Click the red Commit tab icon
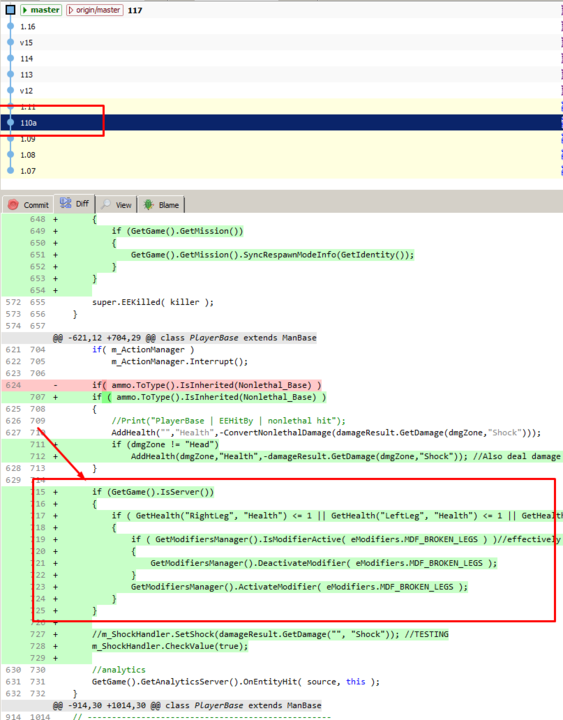This screenshot has height=720, width=563. (13, 205)
